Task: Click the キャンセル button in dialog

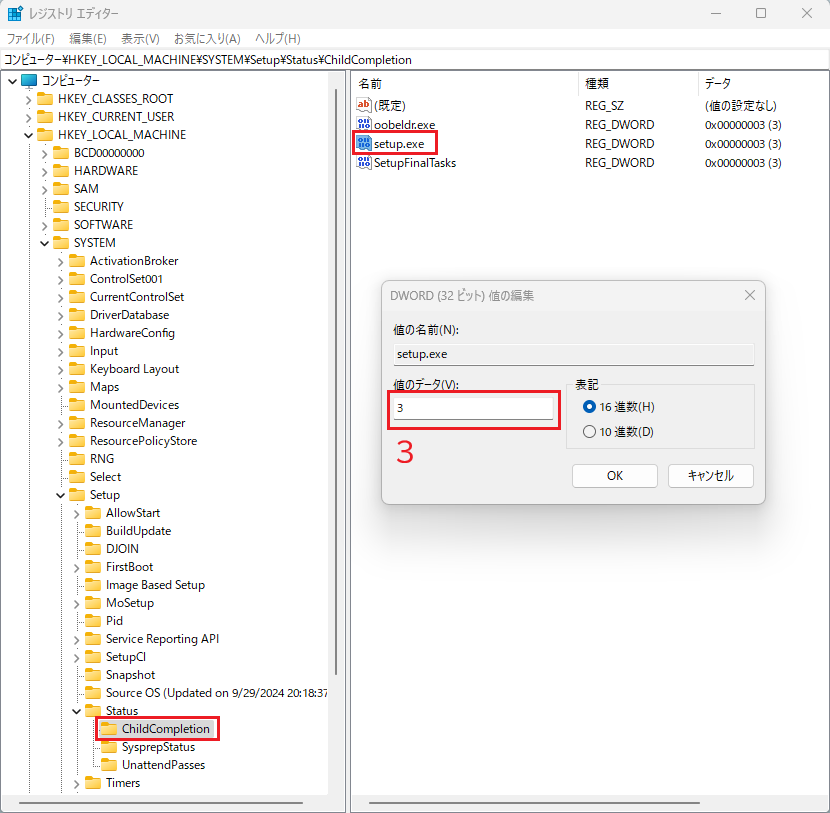Action: click(x=710, y=475)
